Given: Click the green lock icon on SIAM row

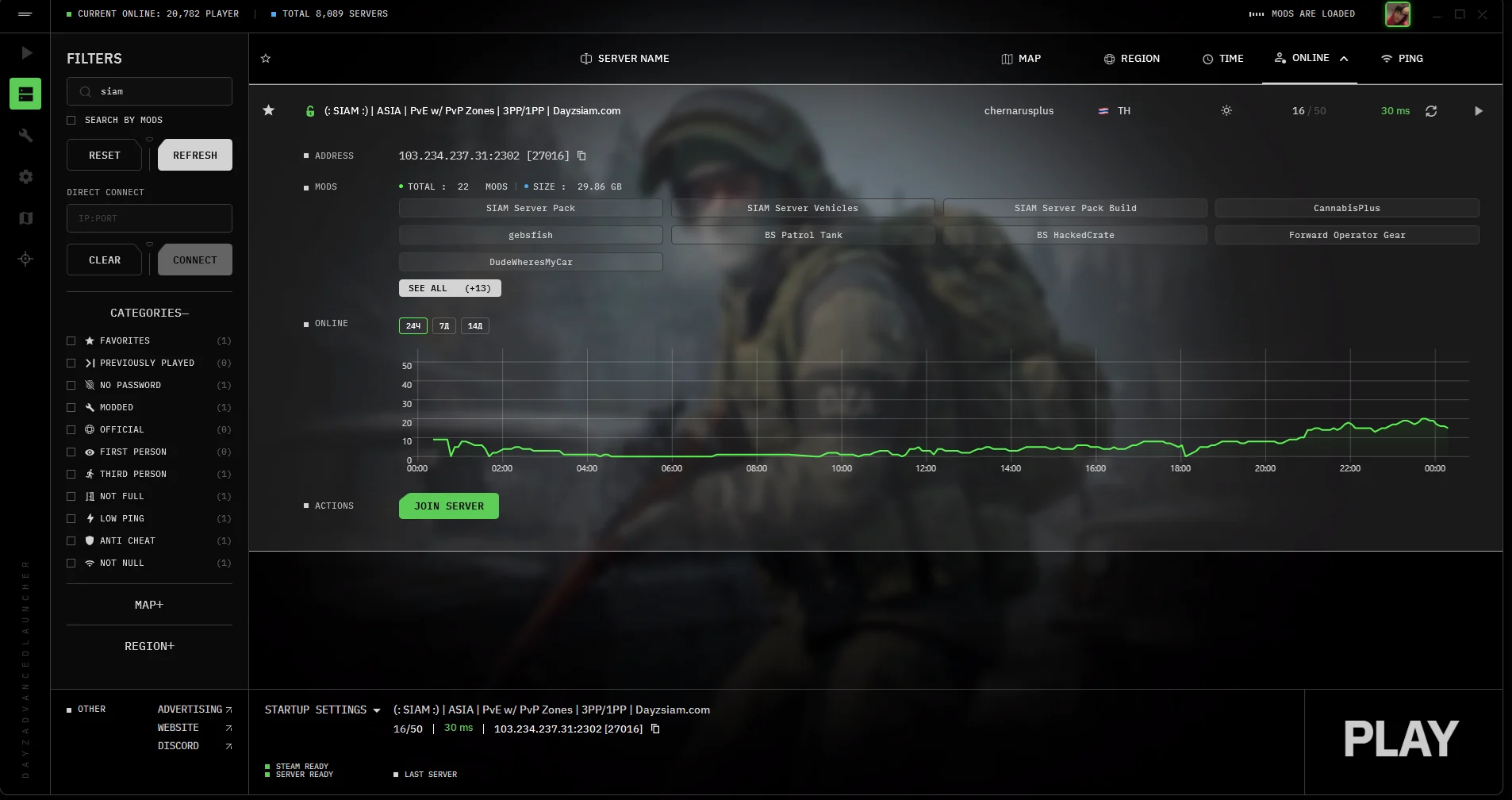Looking at the screenshot, I should pos(310,111).
